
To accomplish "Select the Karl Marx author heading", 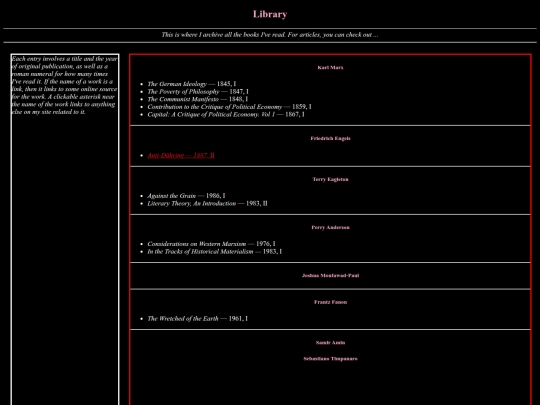I will click(x=330, y=68).
